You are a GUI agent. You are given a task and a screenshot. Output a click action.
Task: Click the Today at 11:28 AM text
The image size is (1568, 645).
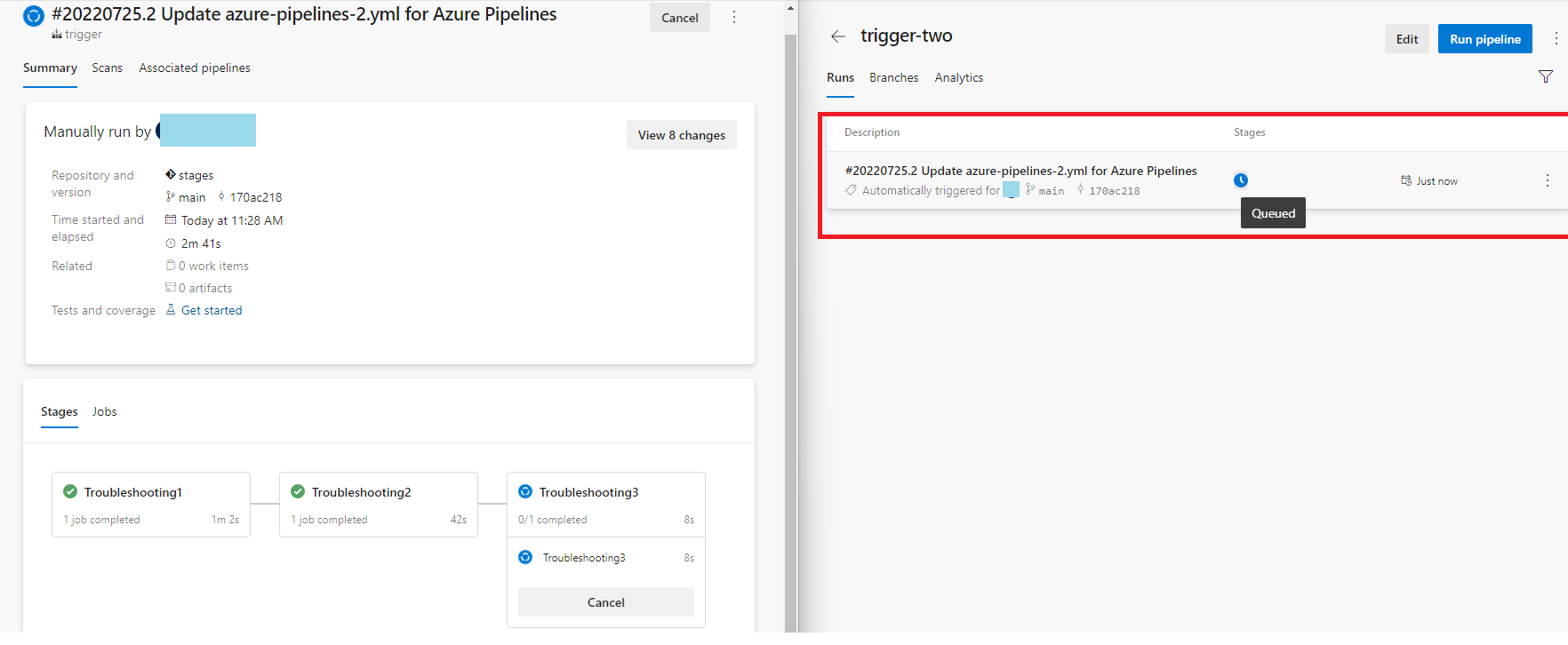click(x=232, y=220)
